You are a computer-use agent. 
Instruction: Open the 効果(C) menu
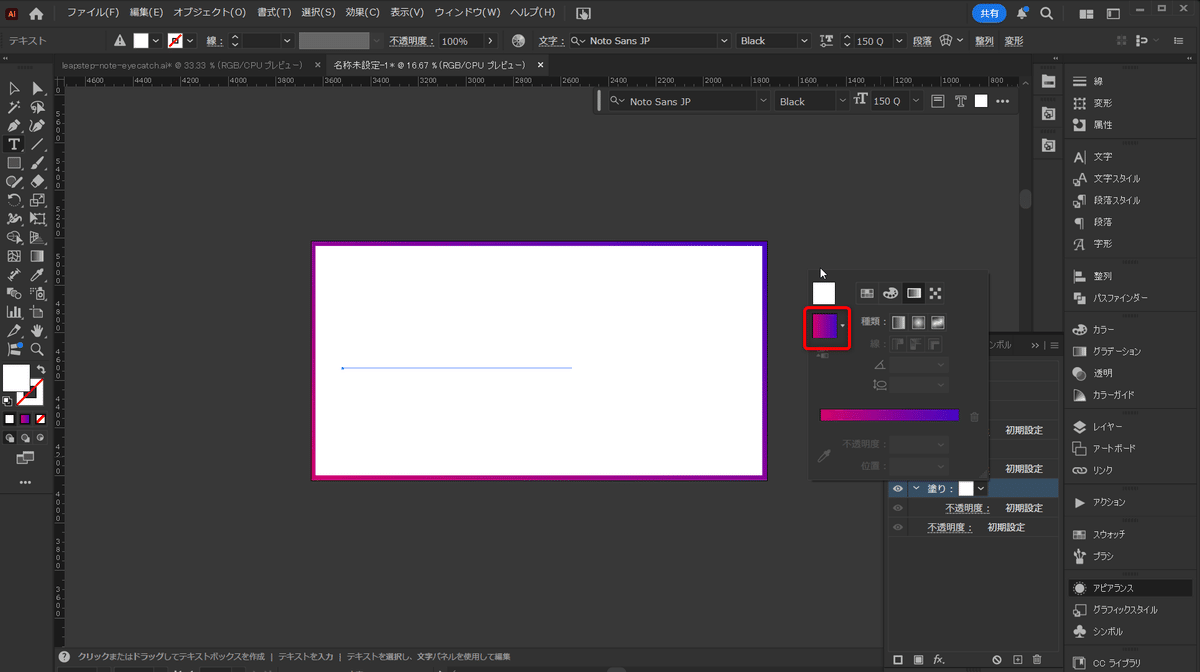tap(362, 13)
